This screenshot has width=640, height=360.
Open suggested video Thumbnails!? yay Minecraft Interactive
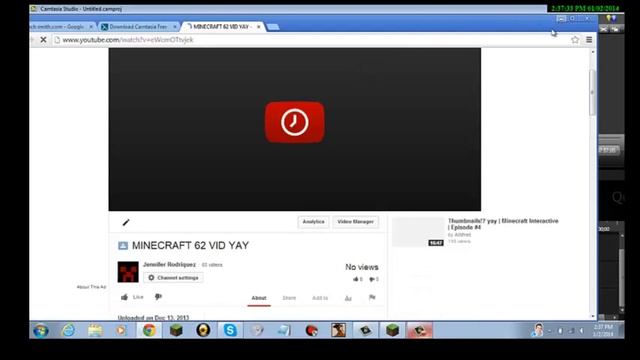pos(503,224)
